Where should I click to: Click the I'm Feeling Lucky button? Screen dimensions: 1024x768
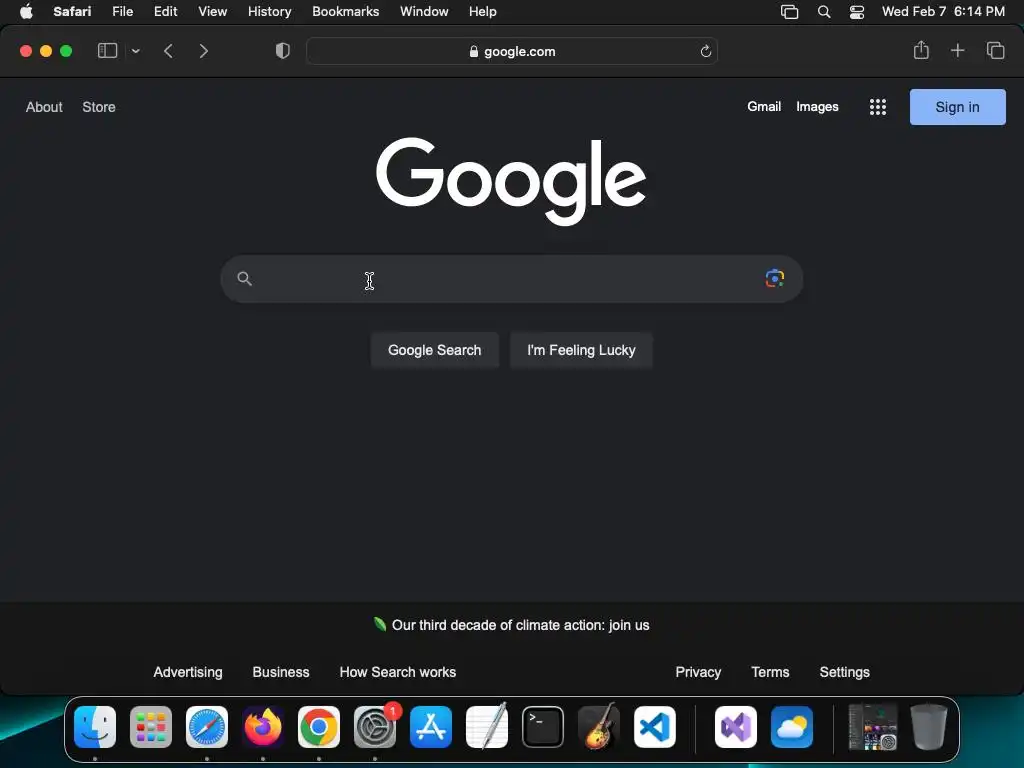tap(581, 350)
